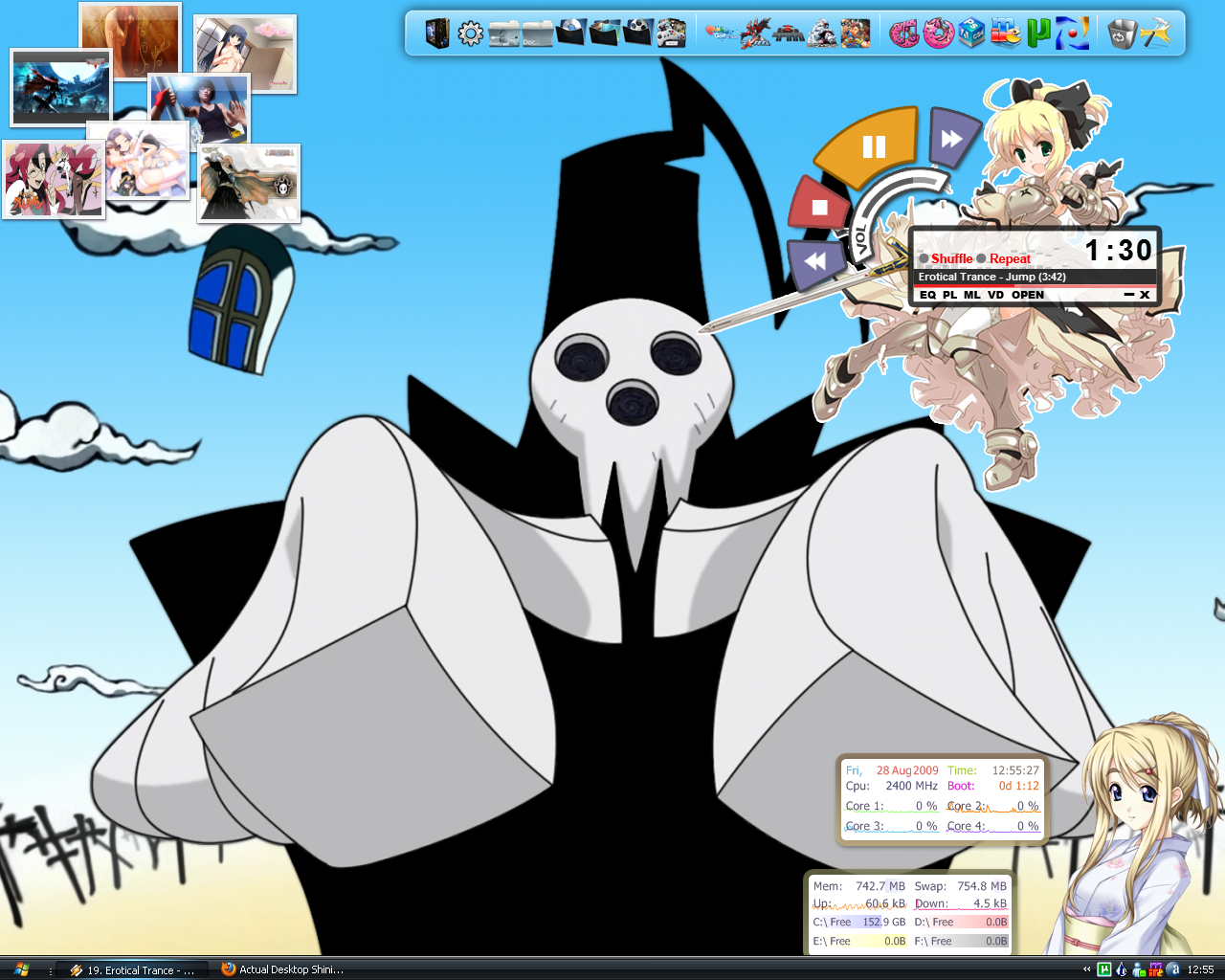Click the green H tray icon
1225x980 pixels.
1103,969
